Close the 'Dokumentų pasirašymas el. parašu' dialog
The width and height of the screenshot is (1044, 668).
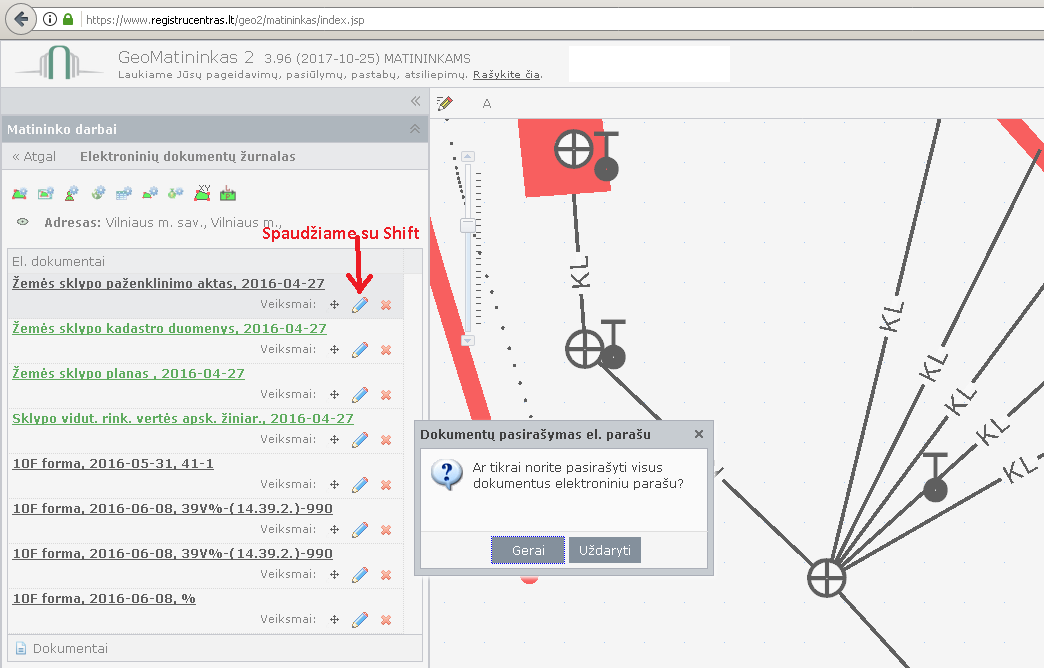(x=698, y=434)
